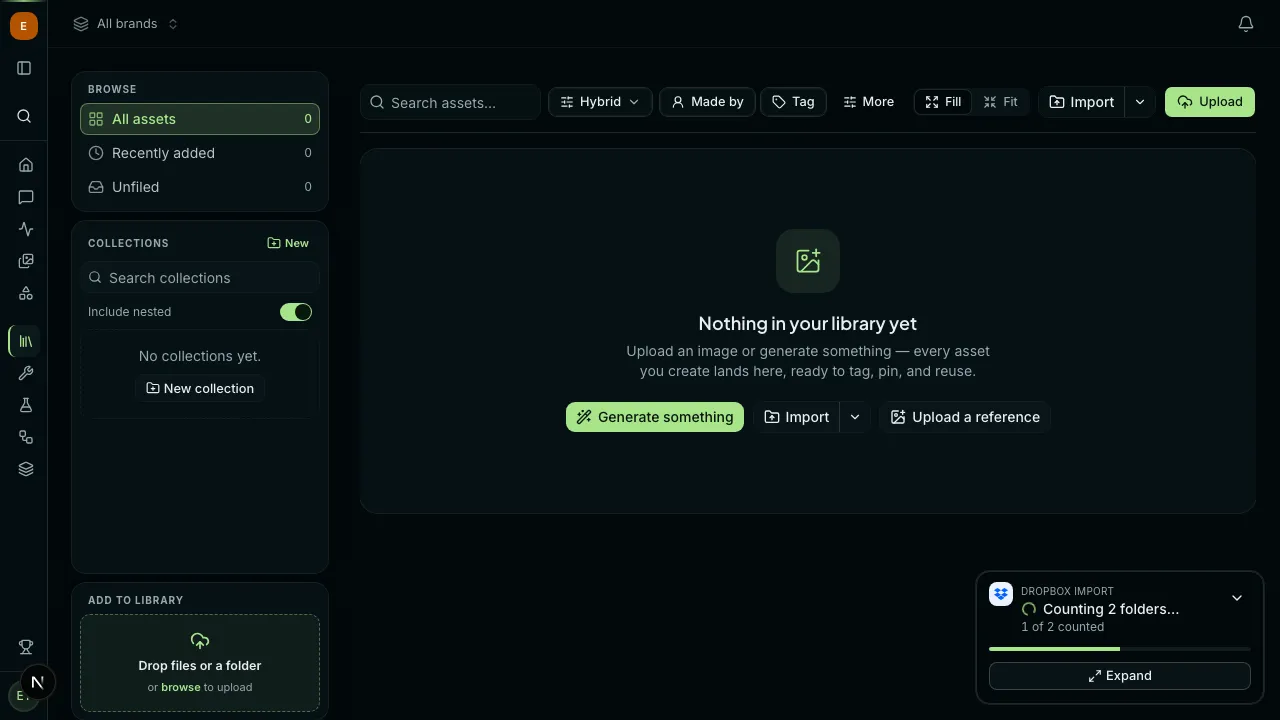The height and width of the screenshot is (720, 1280).
Task: Focus the Search assets field
Action: pos(450,102)
